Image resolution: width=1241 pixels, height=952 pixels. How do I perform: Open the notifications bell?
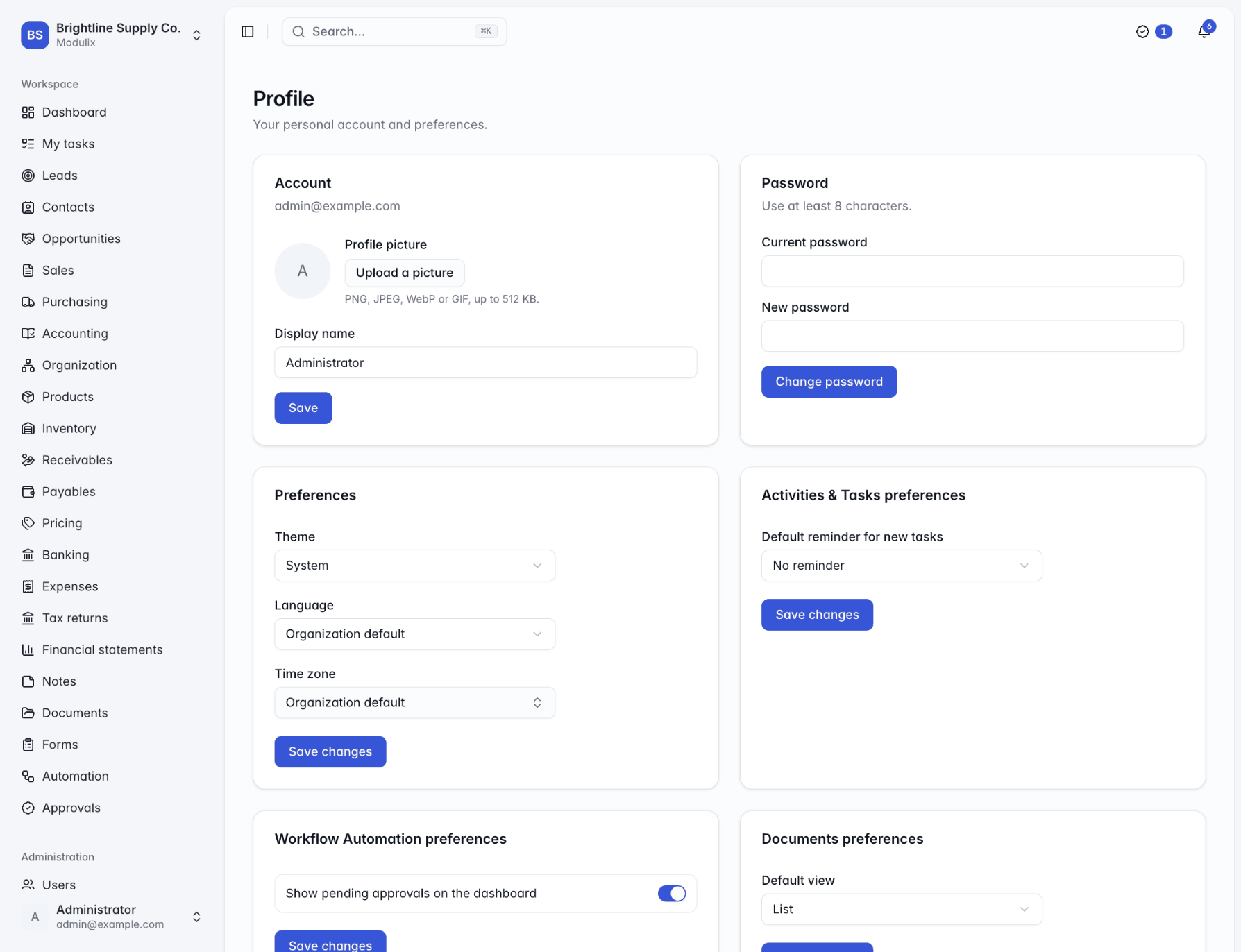pyautogui.click(x=1204, y=32)
